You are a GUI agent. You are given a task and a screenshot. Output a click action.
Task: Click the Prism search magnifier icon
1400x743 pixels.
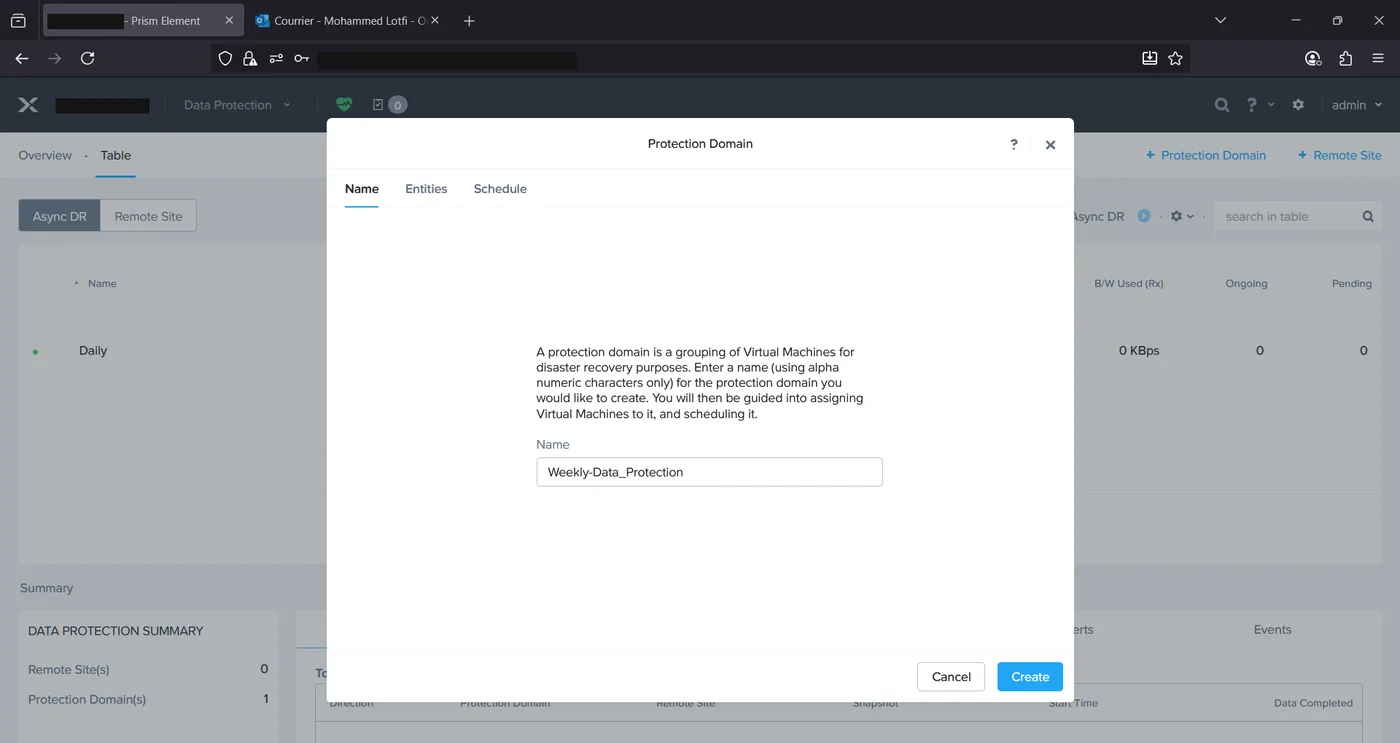coord(1222,105)
